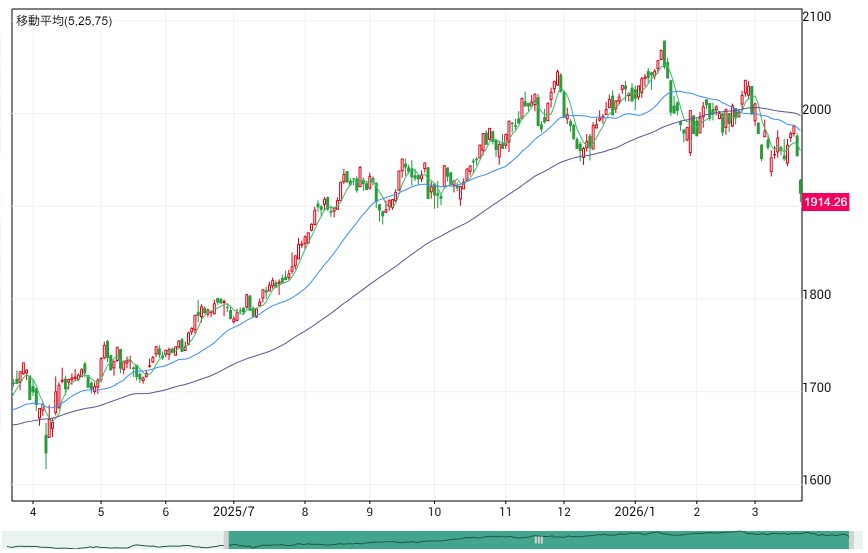Click the month 8 label on time axis

click(x=304, y=511)
